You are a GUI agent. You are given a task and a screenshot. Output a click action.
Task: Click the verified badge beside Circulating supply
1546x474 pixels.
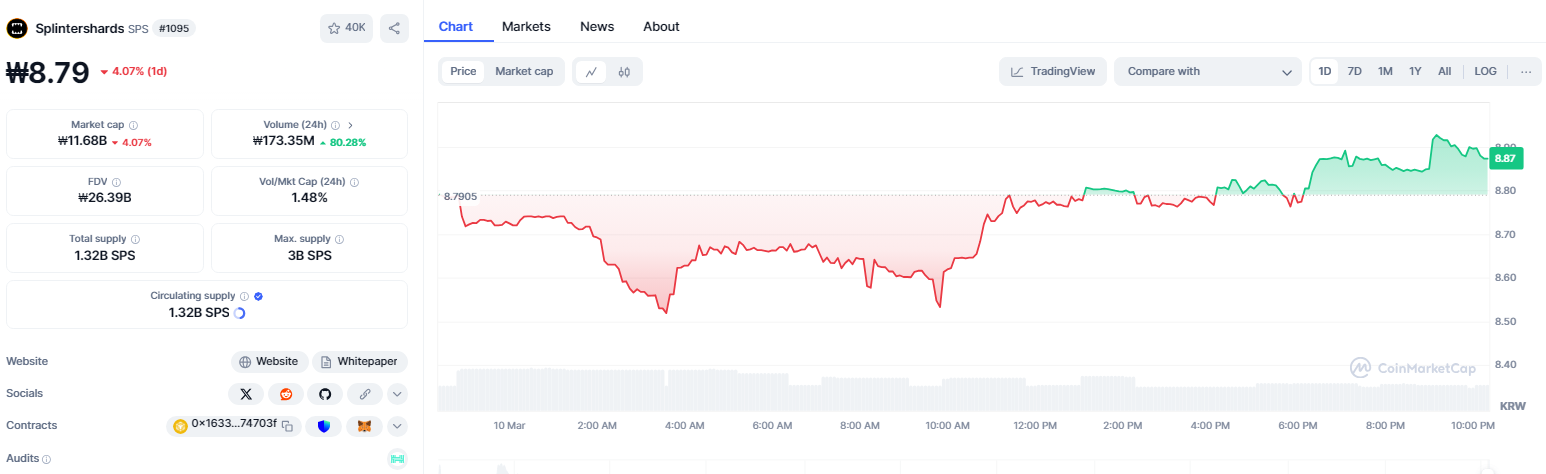259,296
